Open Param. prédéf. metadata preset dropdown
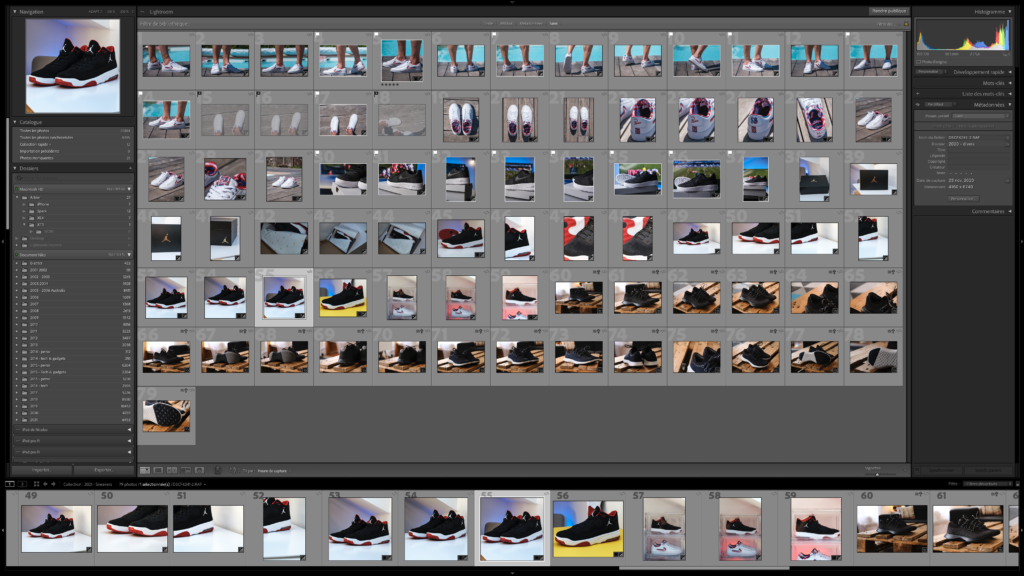Screen dimensions: 1024x576 [x=979, y=116]
